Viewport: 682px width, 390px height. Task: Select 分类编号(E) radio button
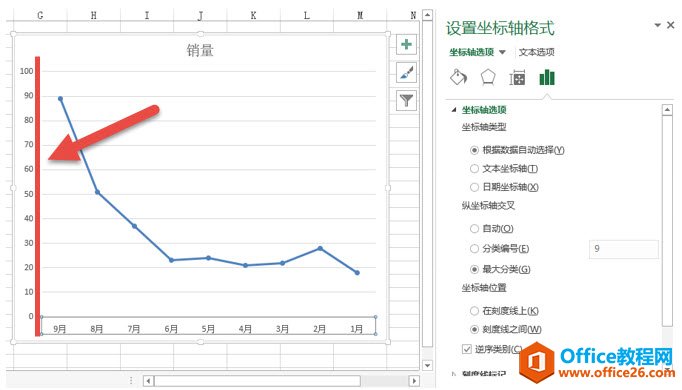[x=475, y=249]
